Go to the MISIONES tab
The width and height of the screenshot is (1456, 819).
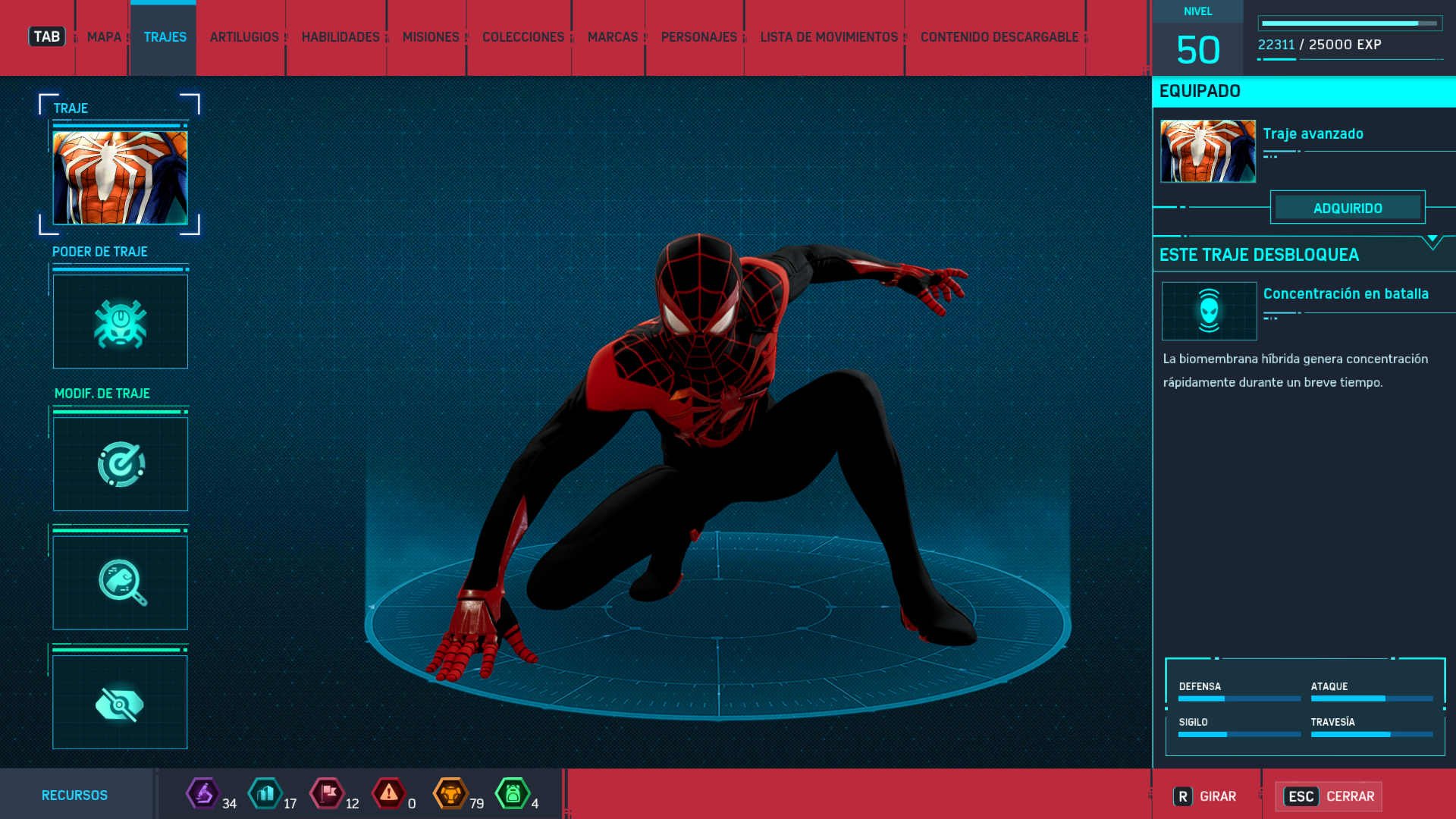coord(431,37)
